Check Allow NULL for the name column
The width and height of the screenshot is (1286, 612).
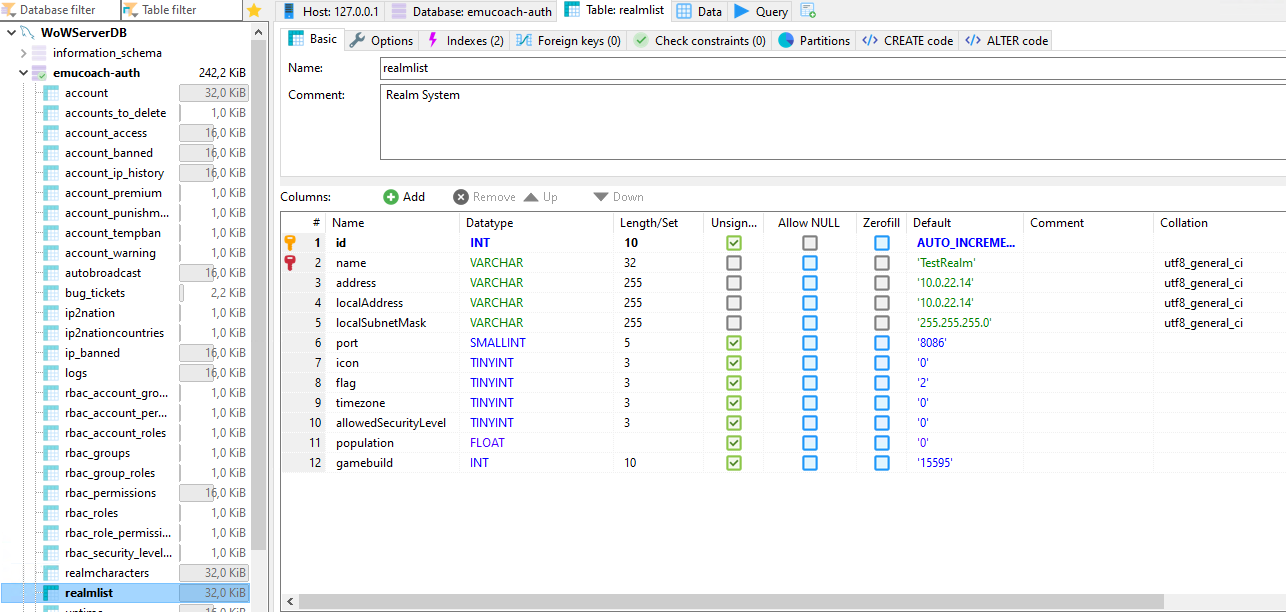(809, 262)
